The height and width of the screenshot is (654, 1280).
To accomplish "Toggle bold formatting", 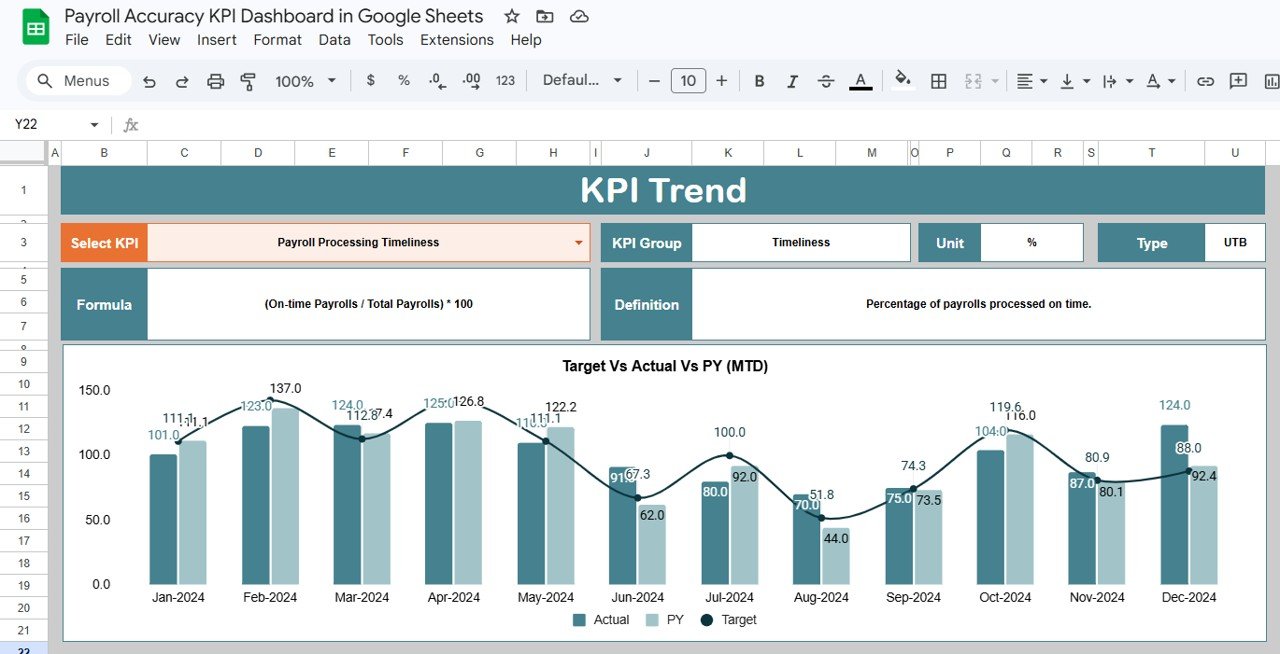I will click(x=758, y=80).
